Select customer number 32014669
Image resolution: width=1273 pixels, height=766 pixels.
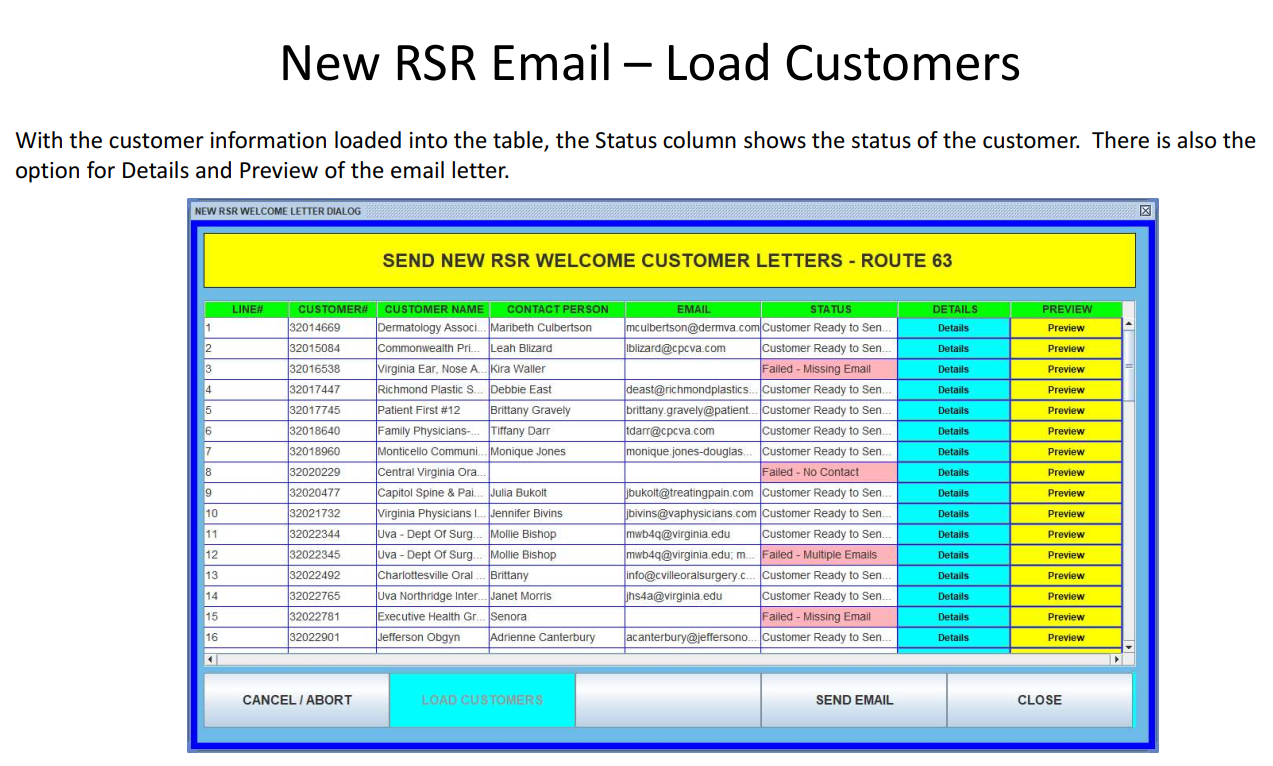tap(332, 328)
